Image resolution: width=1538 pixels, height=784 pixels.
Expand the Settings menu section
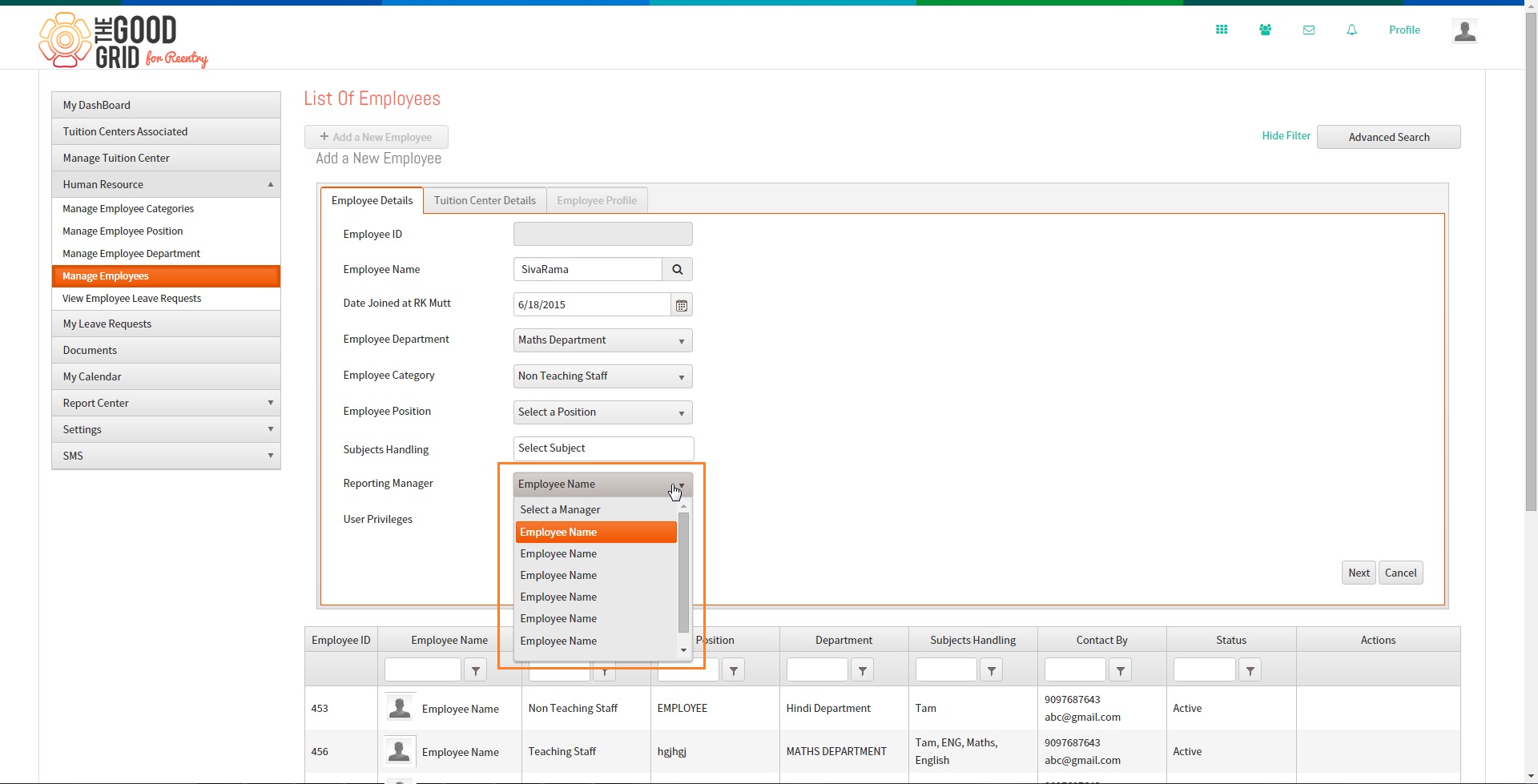pyautogui.click(x=166, y=429)
